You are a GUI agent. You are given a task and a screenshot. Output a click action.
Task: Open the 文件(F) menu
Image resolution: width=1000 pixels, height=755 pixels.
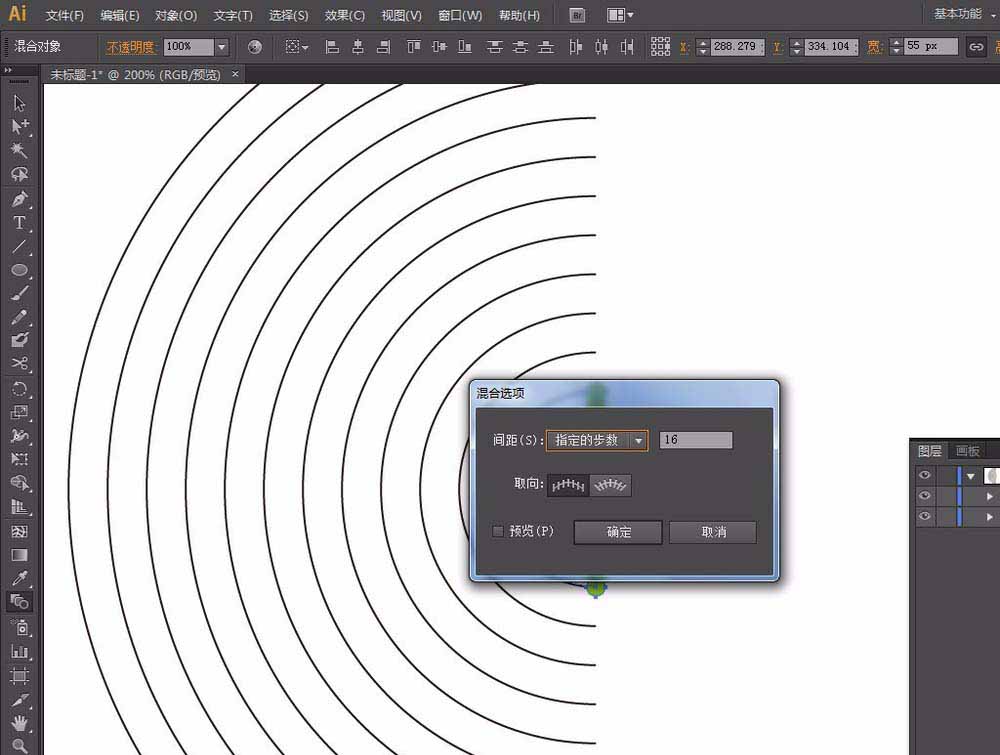pos(64,15)
